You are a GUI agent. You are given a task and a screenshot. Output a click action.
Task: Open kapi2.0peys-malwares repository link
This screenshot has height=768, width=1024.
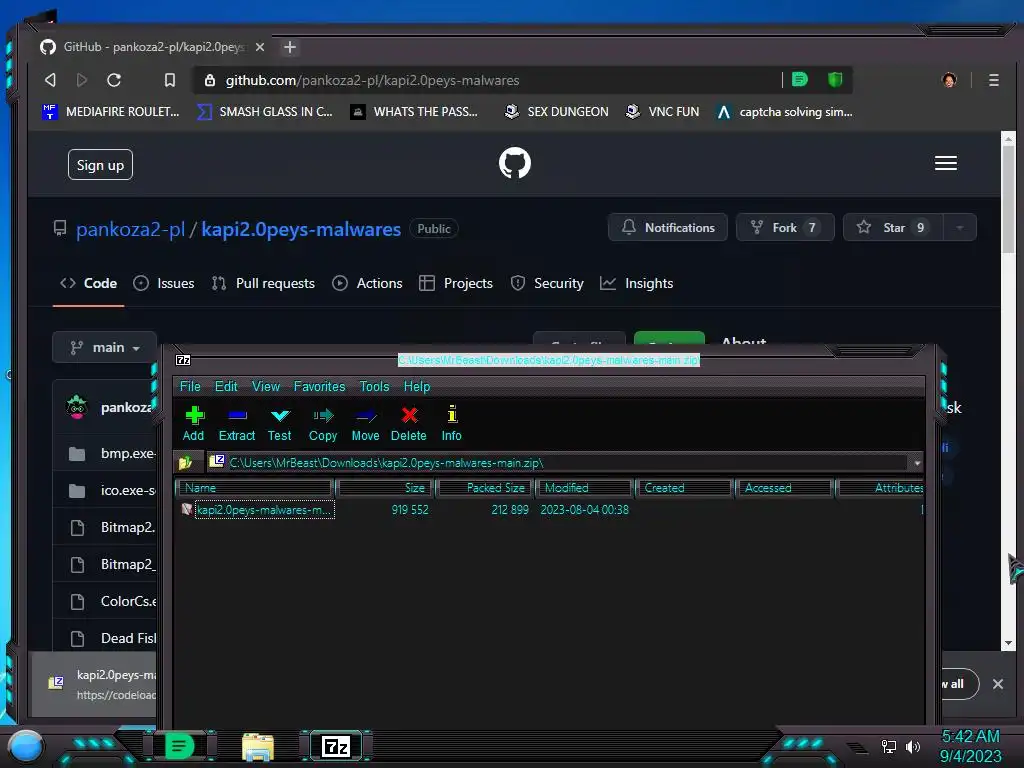301,229
